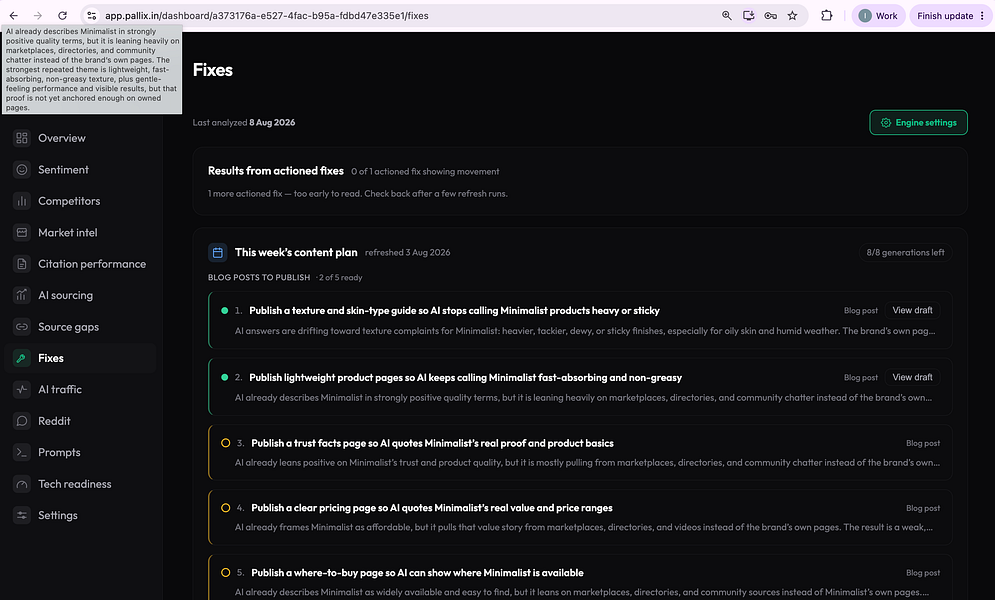Screen dimensions: 995x600
Task: Click '0 of 1 actioned fix showing movement'
Action: click(425, 172)
